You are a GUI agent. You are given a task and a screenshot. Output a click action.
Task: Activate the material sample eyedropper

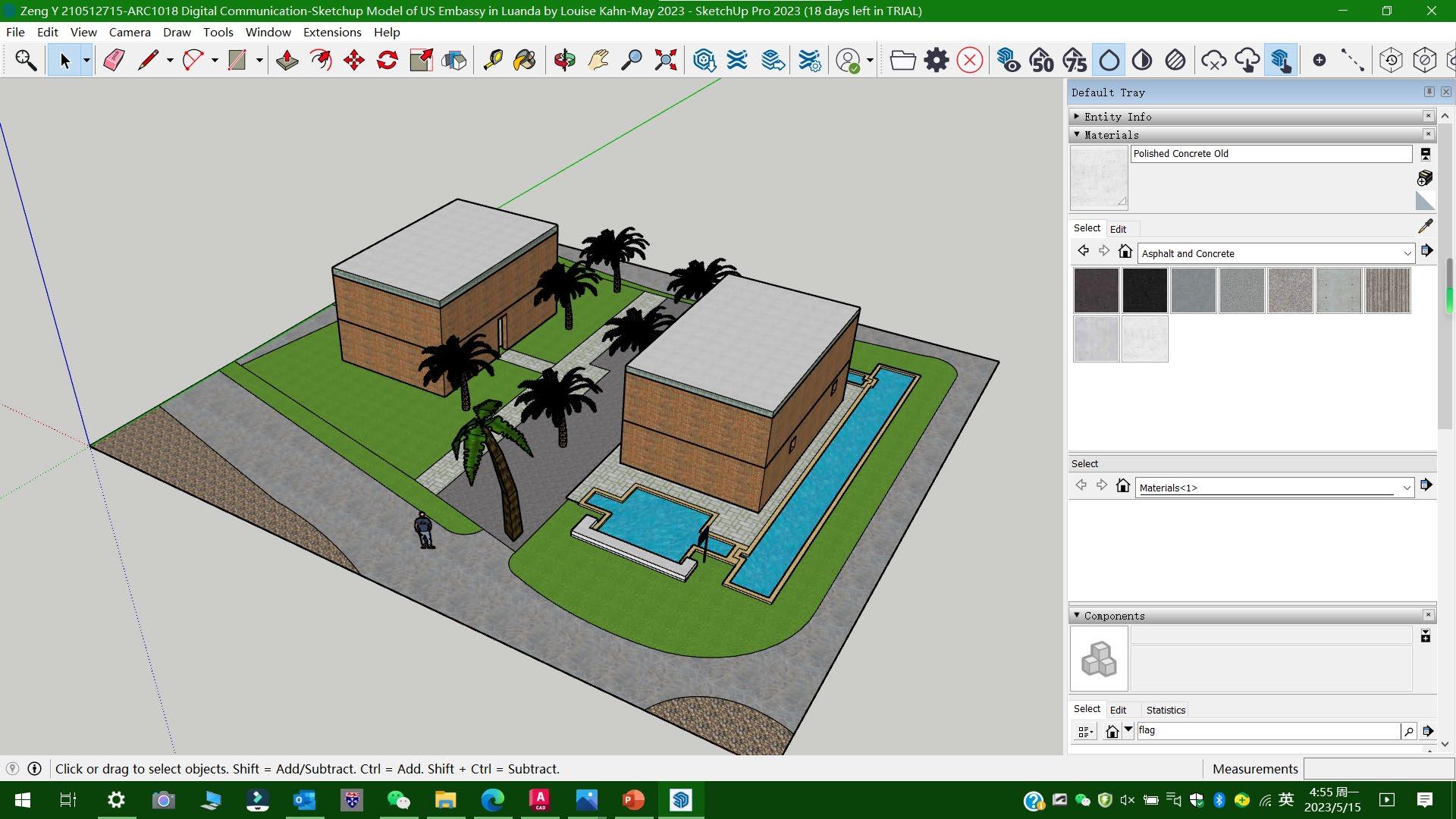point(1425,226)
